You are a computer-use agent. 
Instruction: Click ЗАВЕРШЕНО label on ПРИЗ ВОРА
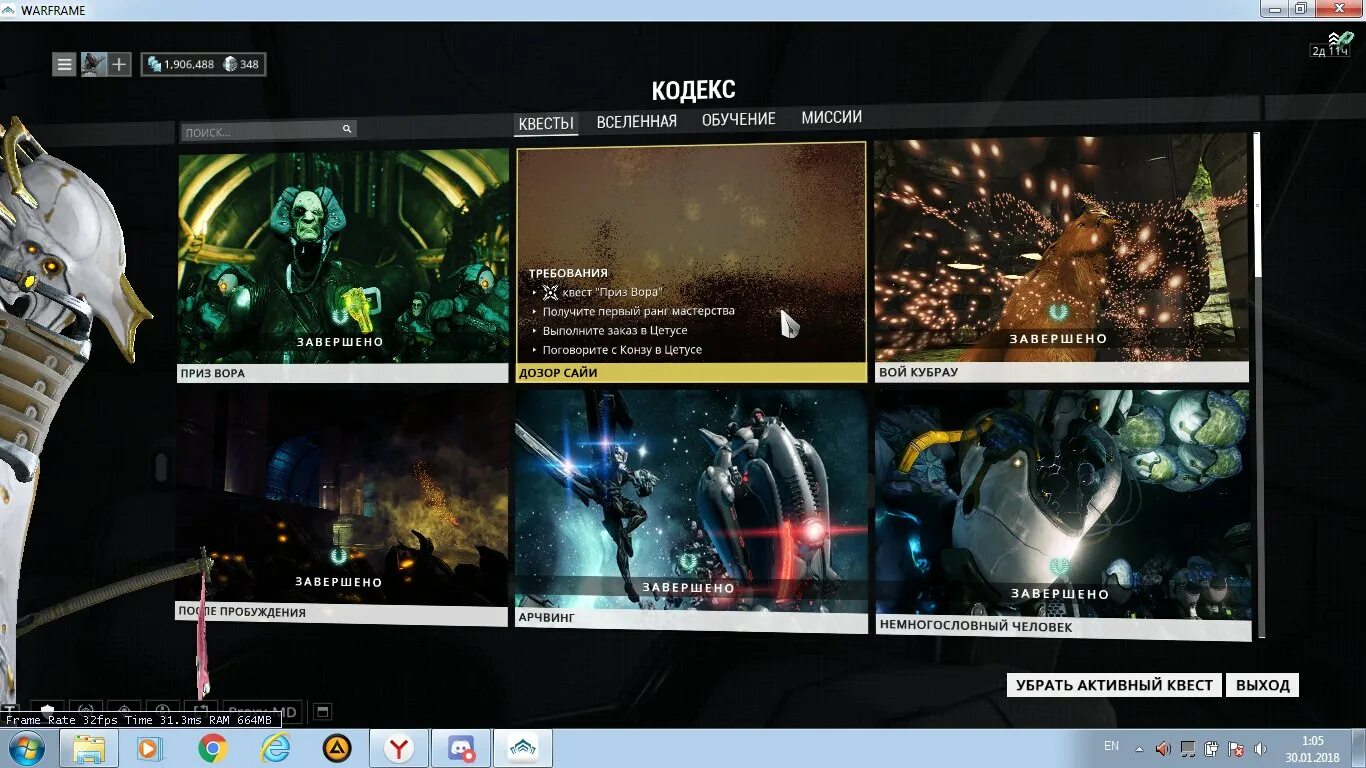coord(340,342)
